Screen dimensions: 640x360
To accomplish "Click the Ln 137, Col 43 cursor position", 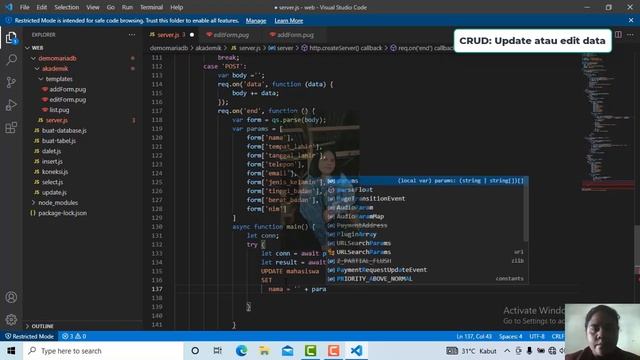I will 474,336.
